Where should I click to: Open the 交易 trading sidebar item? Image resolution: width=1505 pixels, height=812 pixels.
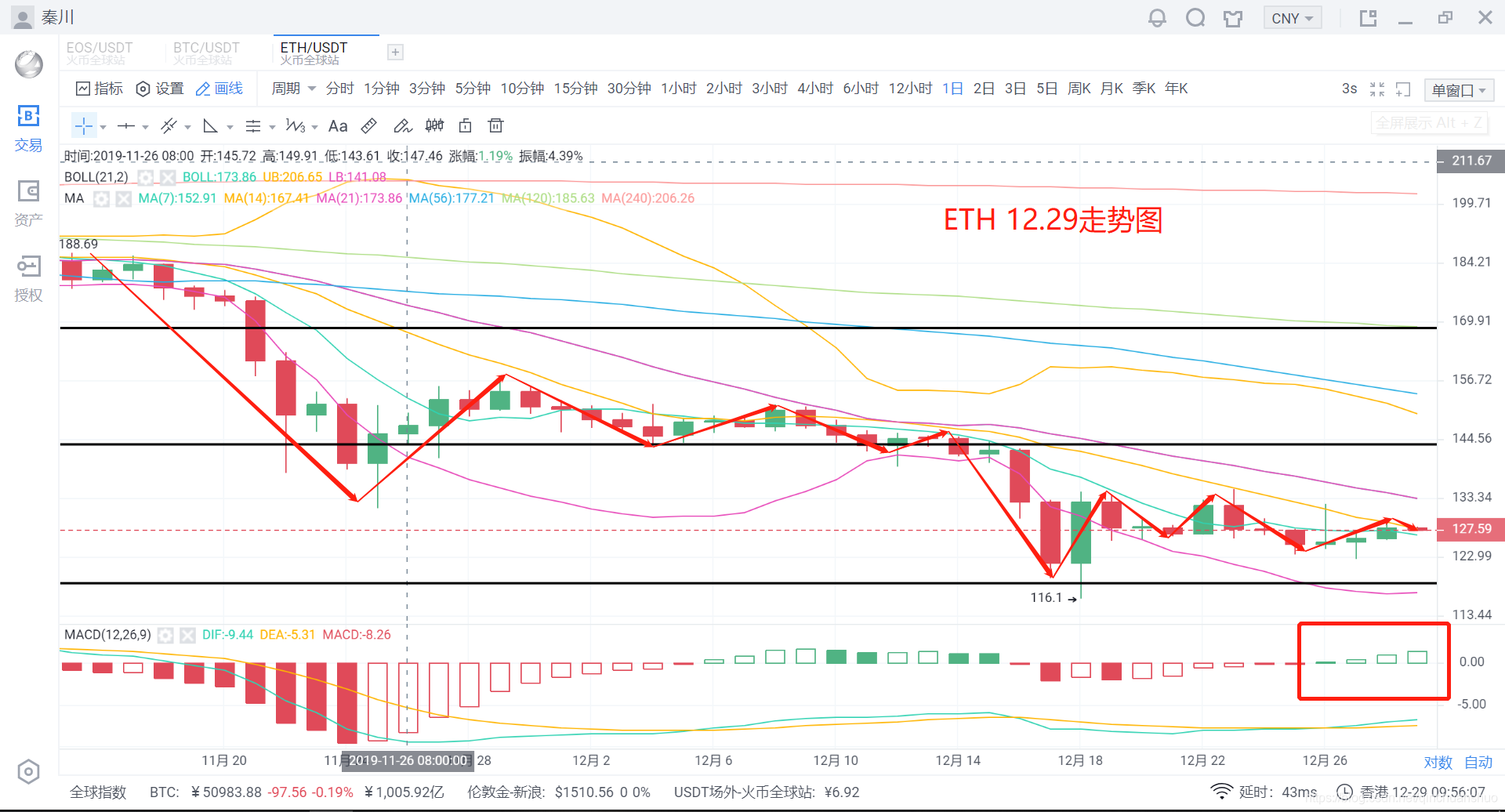[28, 129]
